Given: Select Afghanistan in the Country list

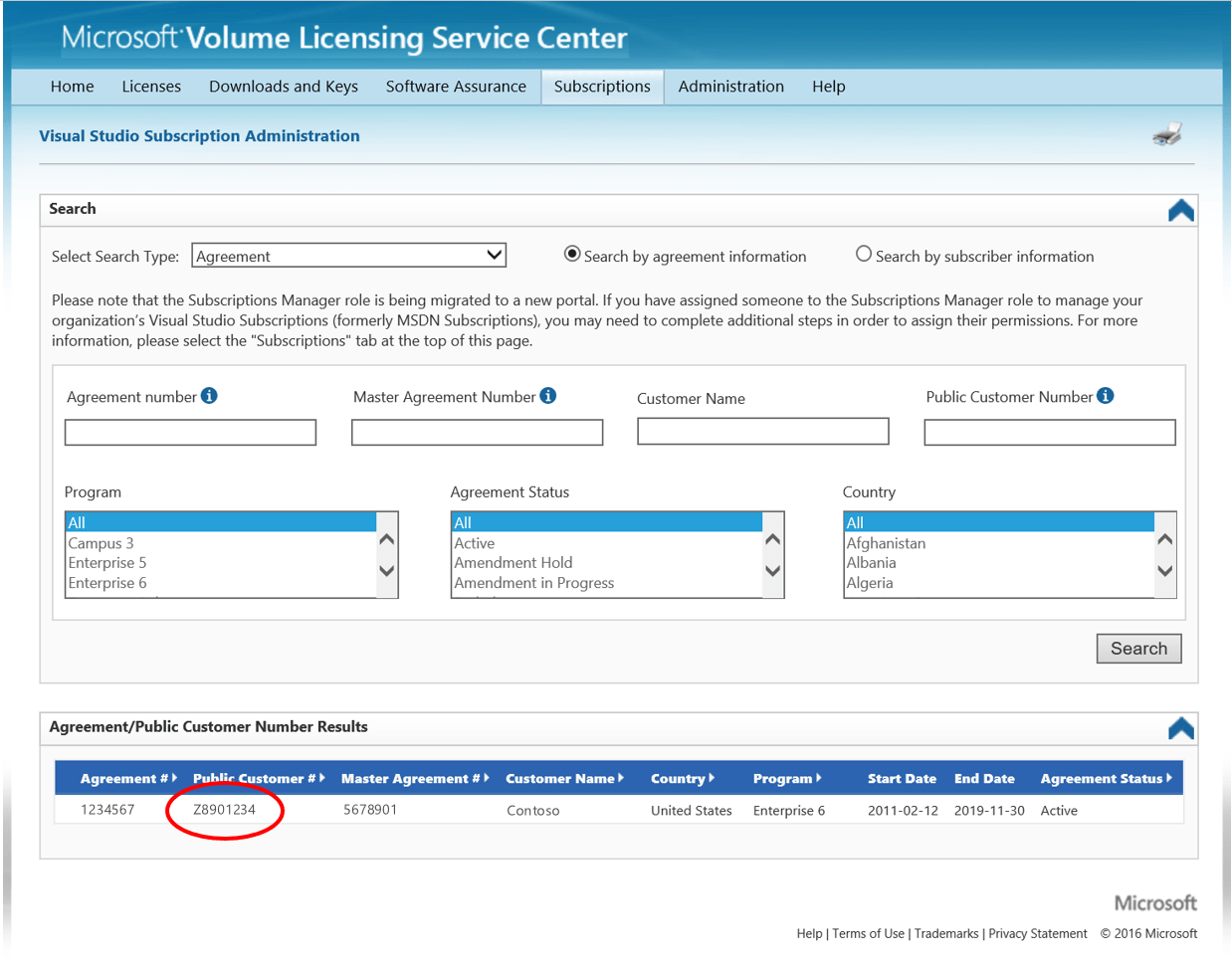Looking at the screenshot, I should pos(999,543).
